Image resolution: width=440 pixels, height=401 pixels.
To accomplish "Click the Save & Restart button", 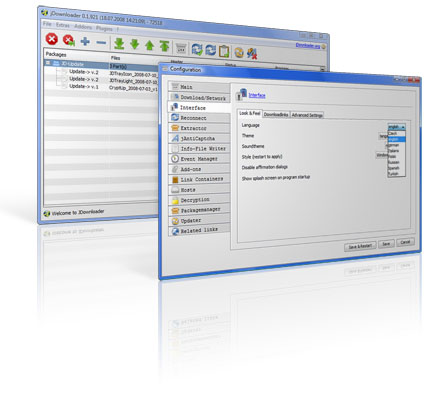I will [360, 246].
